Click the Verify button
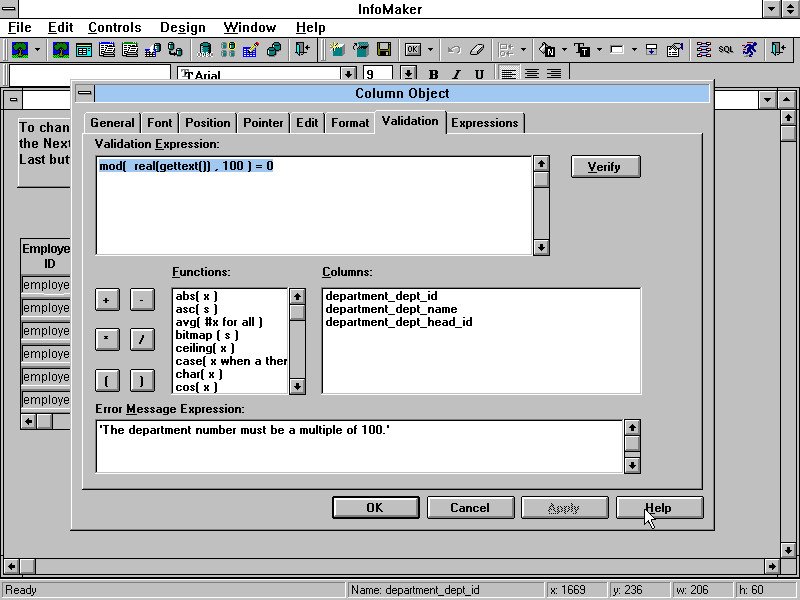 point(606,167)
